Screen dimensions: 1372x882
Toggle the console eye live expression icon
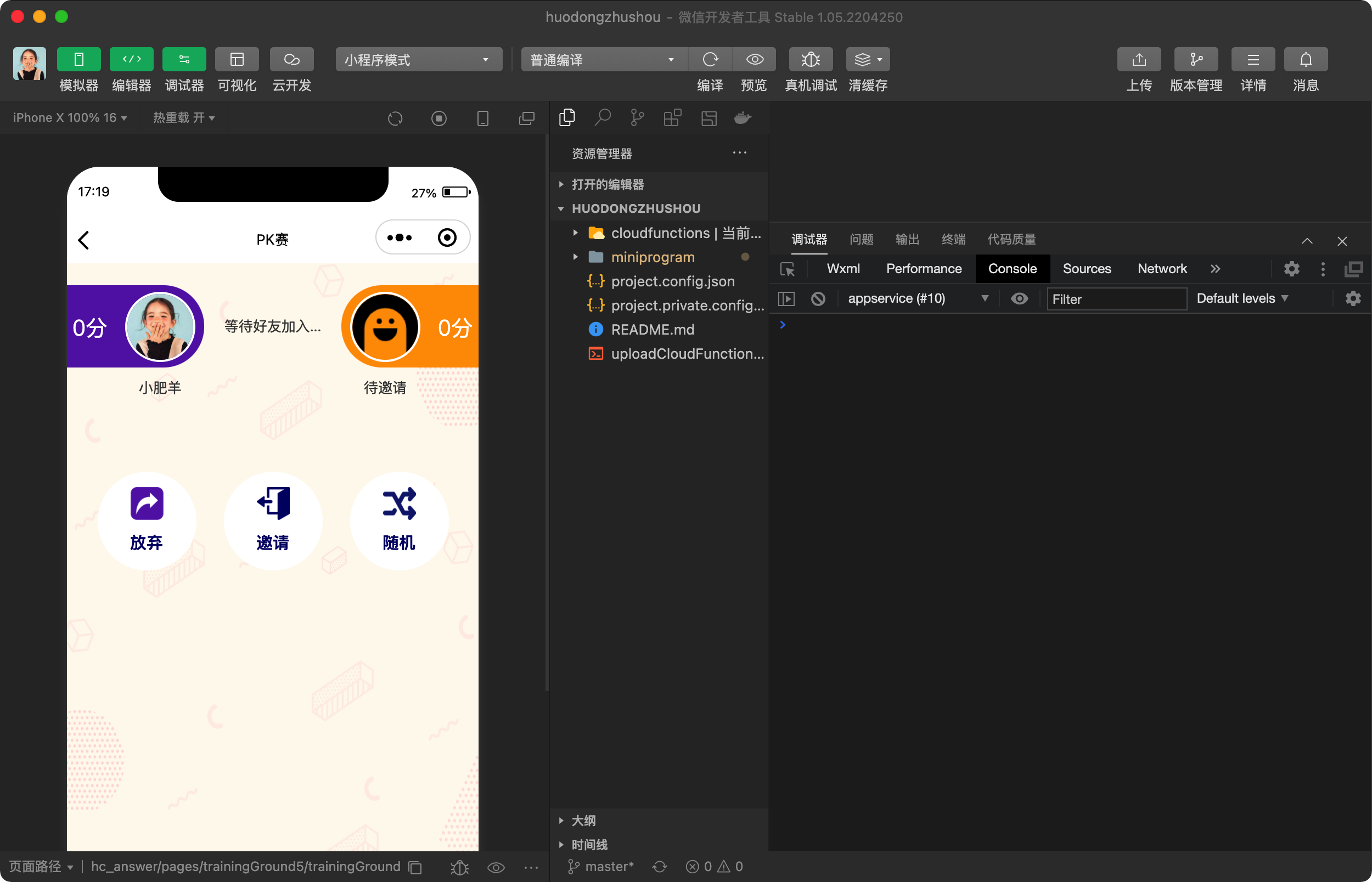point(1019,298)
